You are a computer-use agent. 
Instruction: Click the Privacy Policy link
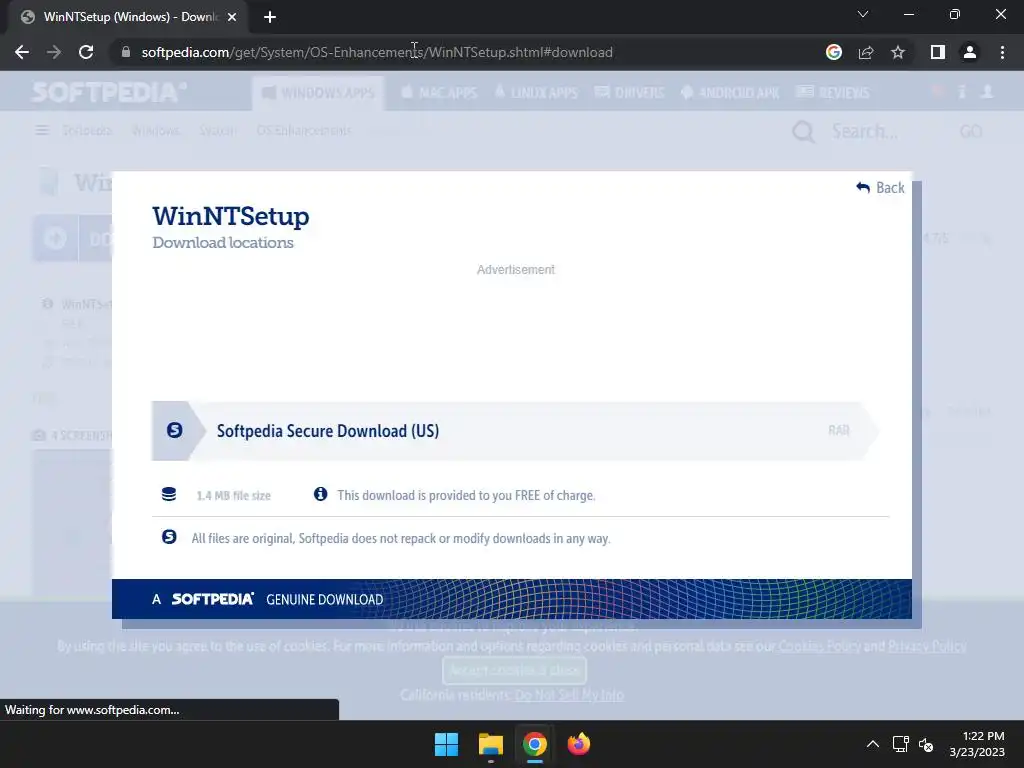927,646
